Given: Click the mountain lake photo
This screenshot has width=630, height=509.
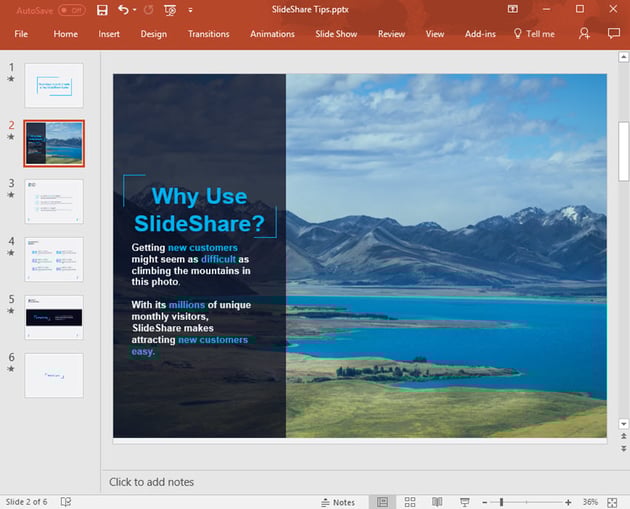Looking at the screenshot, I should [446, 256].
